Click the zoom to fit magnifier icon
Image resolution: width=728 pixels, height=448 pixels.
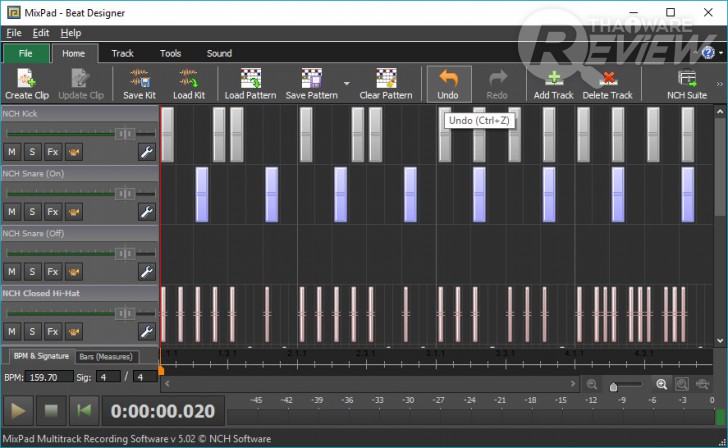click(682, 384)
